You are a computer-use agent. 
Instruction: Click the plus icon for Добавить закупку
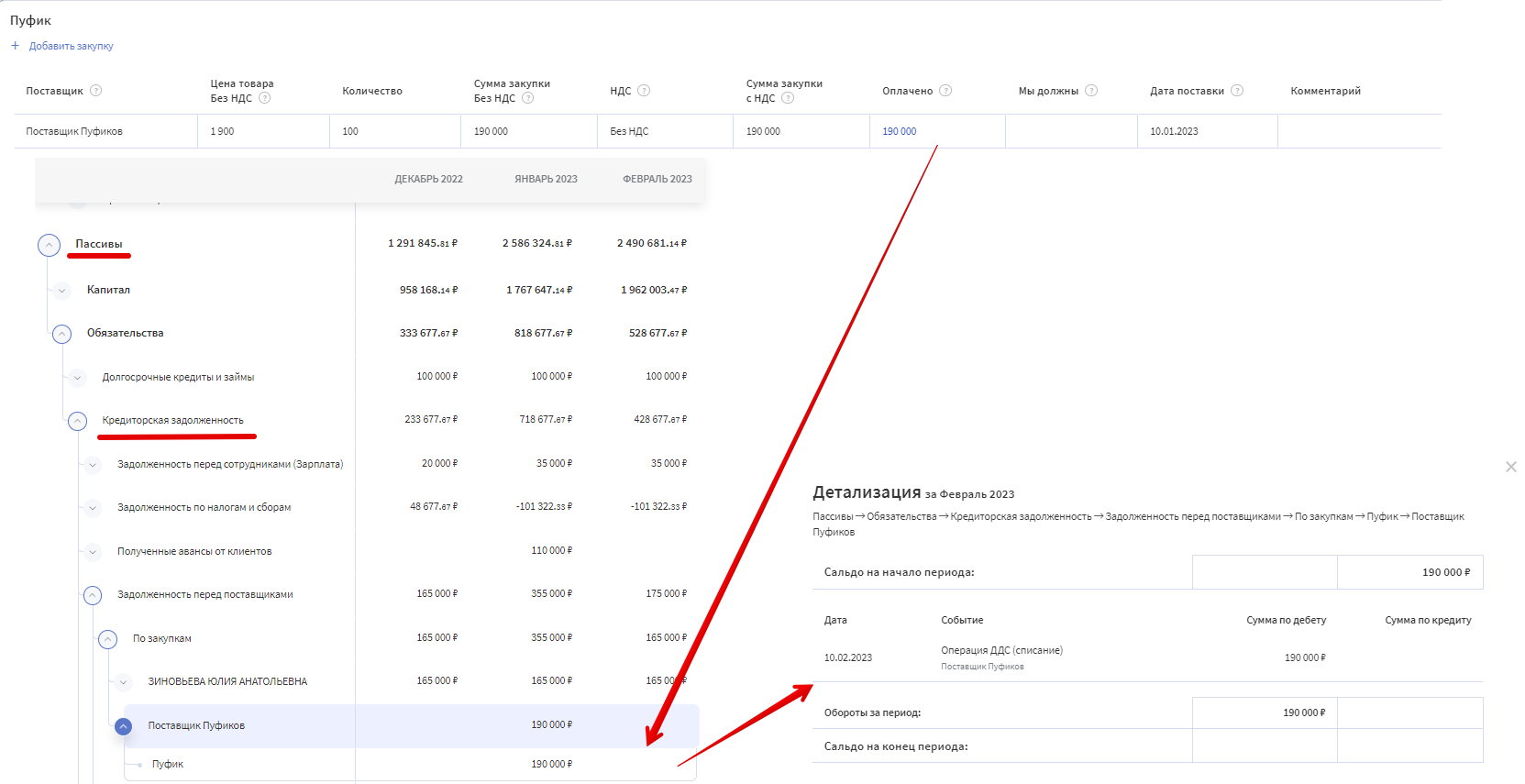pos(15,46)
